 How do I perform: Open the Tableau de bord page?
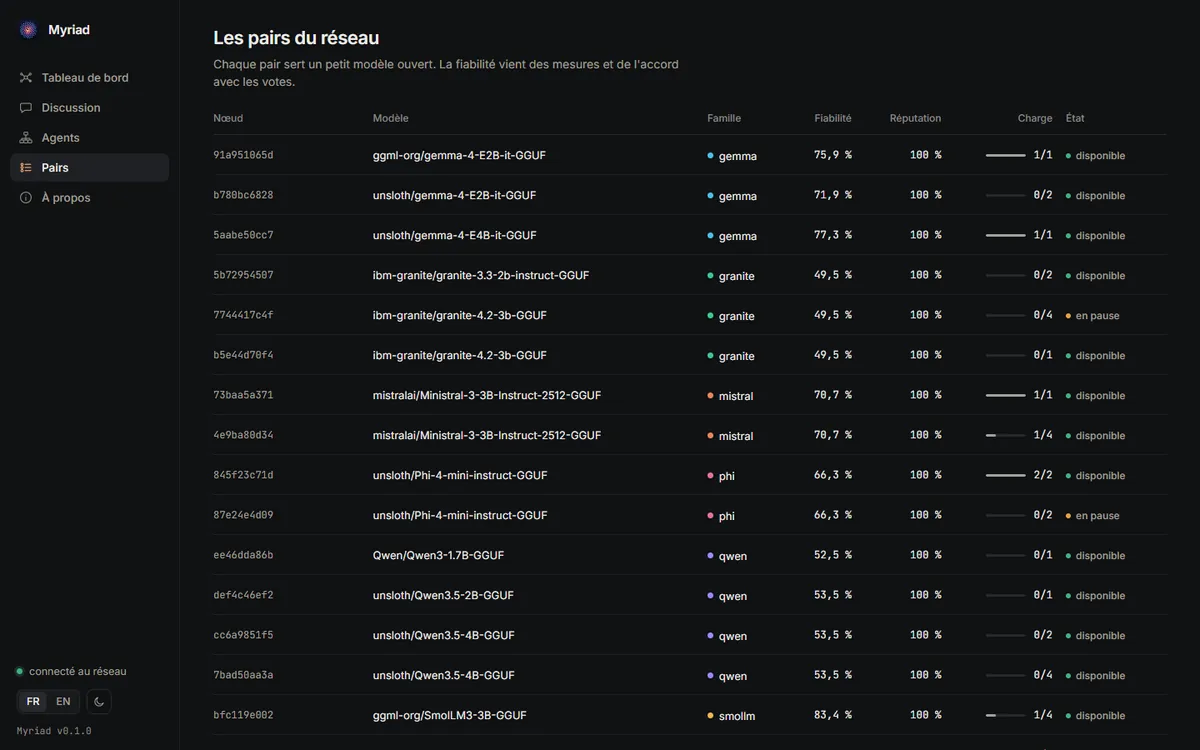(89, 78)
